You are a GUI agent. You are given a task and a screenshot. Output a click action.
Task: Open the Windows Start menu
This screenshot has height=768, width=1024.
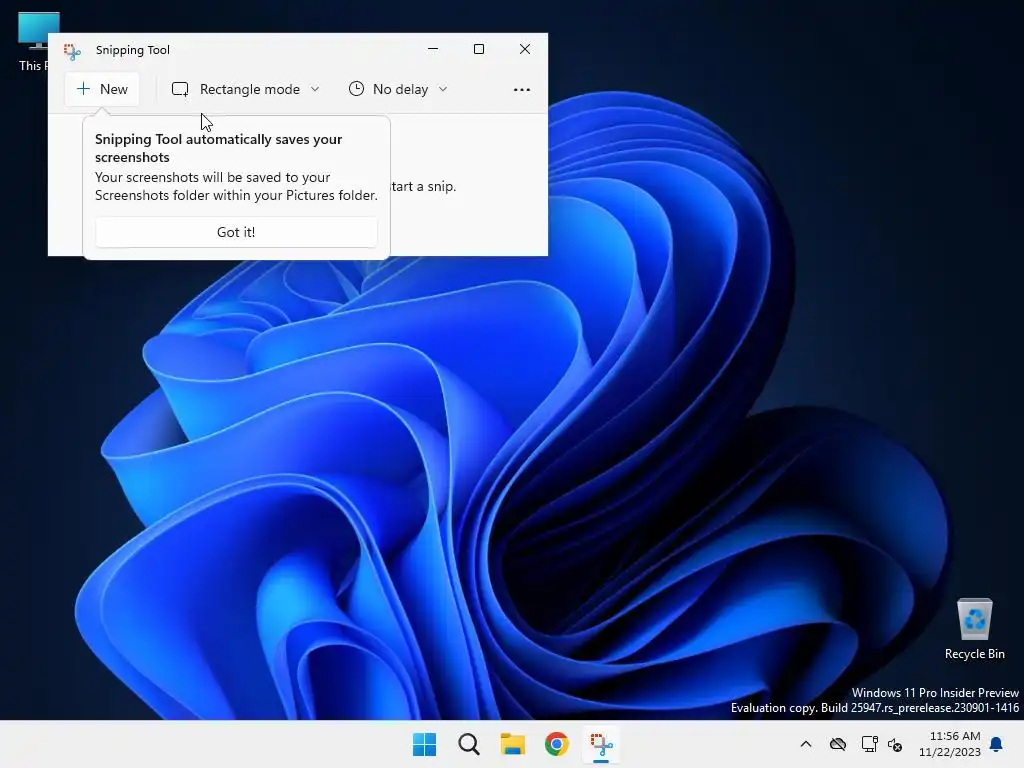pyautogui.click(x=424, y=744)
